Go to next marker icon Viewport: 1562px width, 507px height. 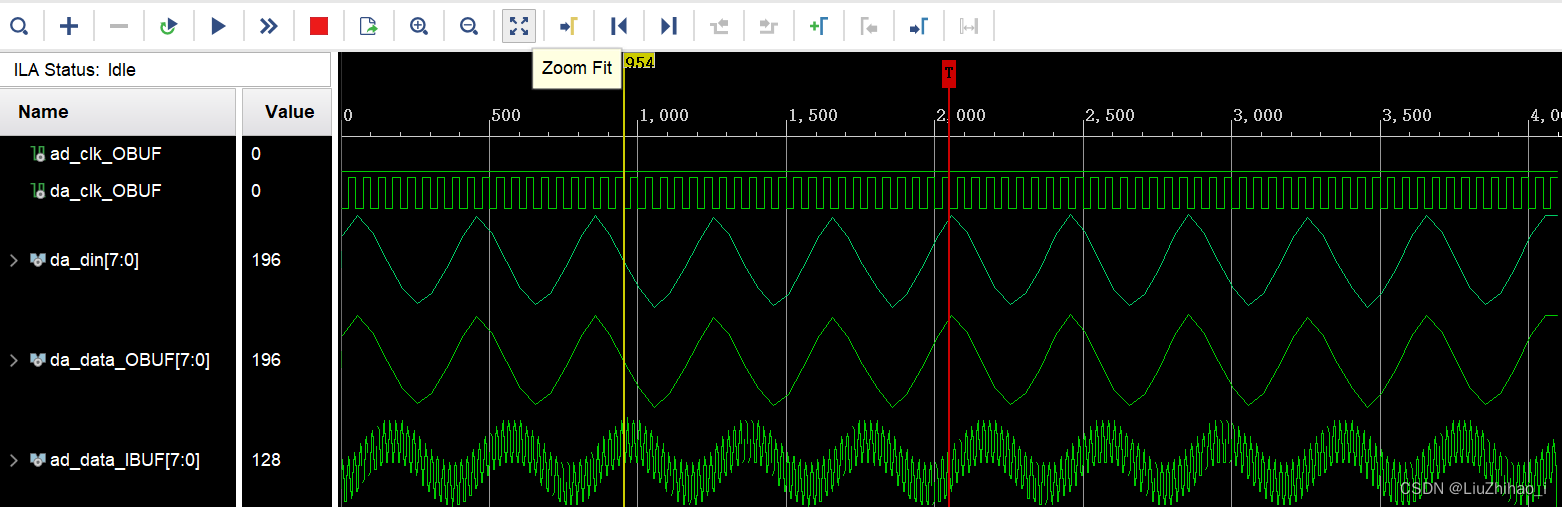click(x=918, y=26)
